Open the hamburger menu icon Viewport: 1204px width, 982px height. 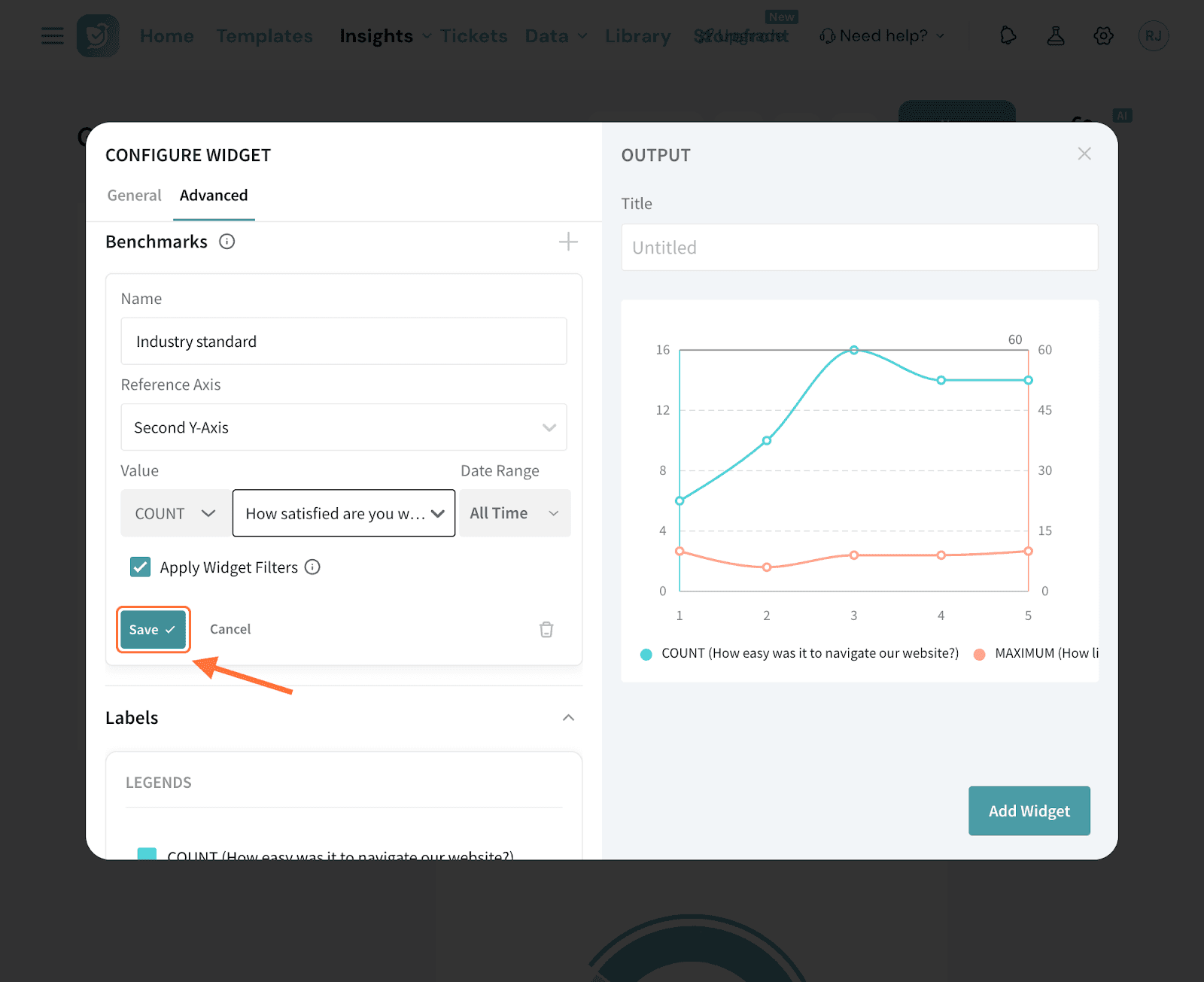pyautogui.click(x=52, y=35)
